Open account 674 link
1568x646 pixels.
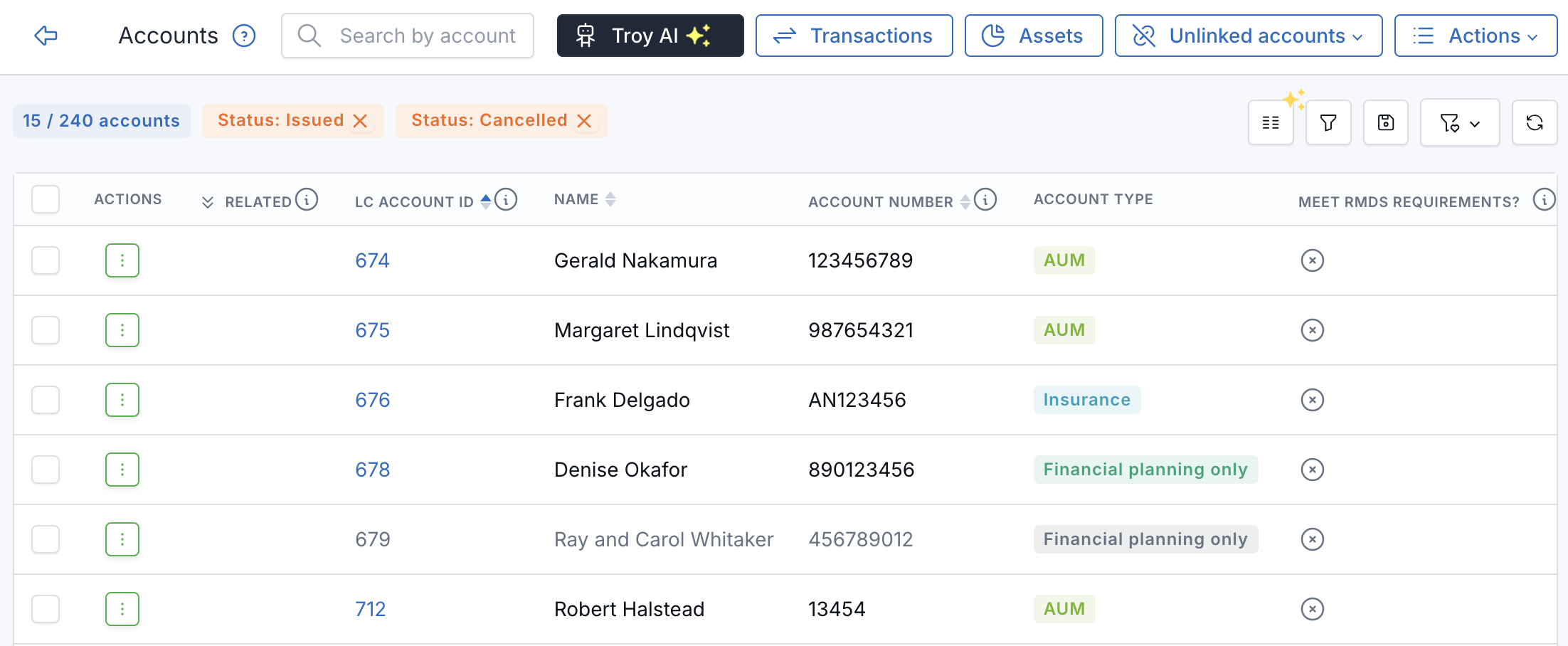pos(372,260)
